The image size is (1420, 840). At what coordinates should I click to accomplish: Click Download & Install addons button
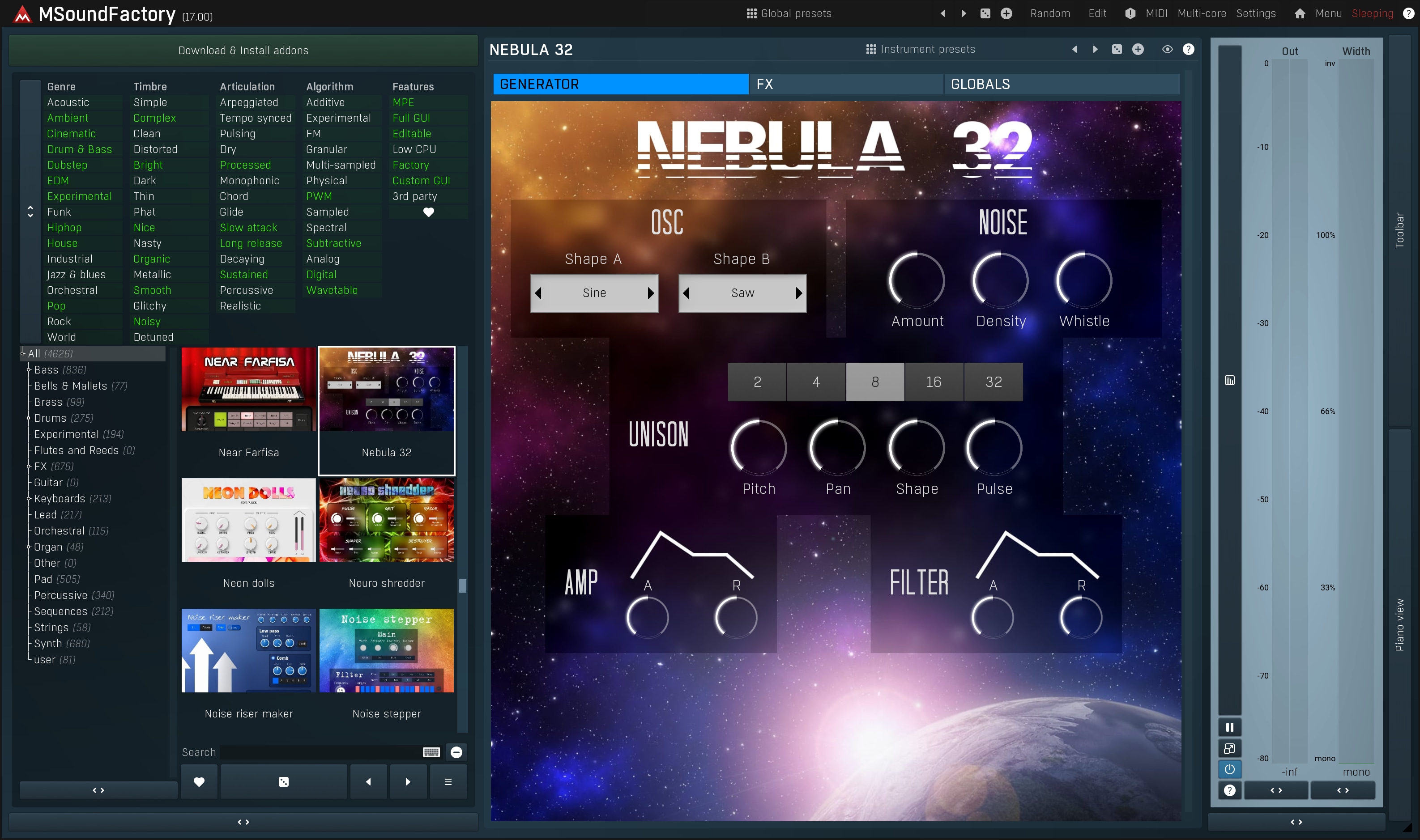pyautogui.click(x=243, y=51)
